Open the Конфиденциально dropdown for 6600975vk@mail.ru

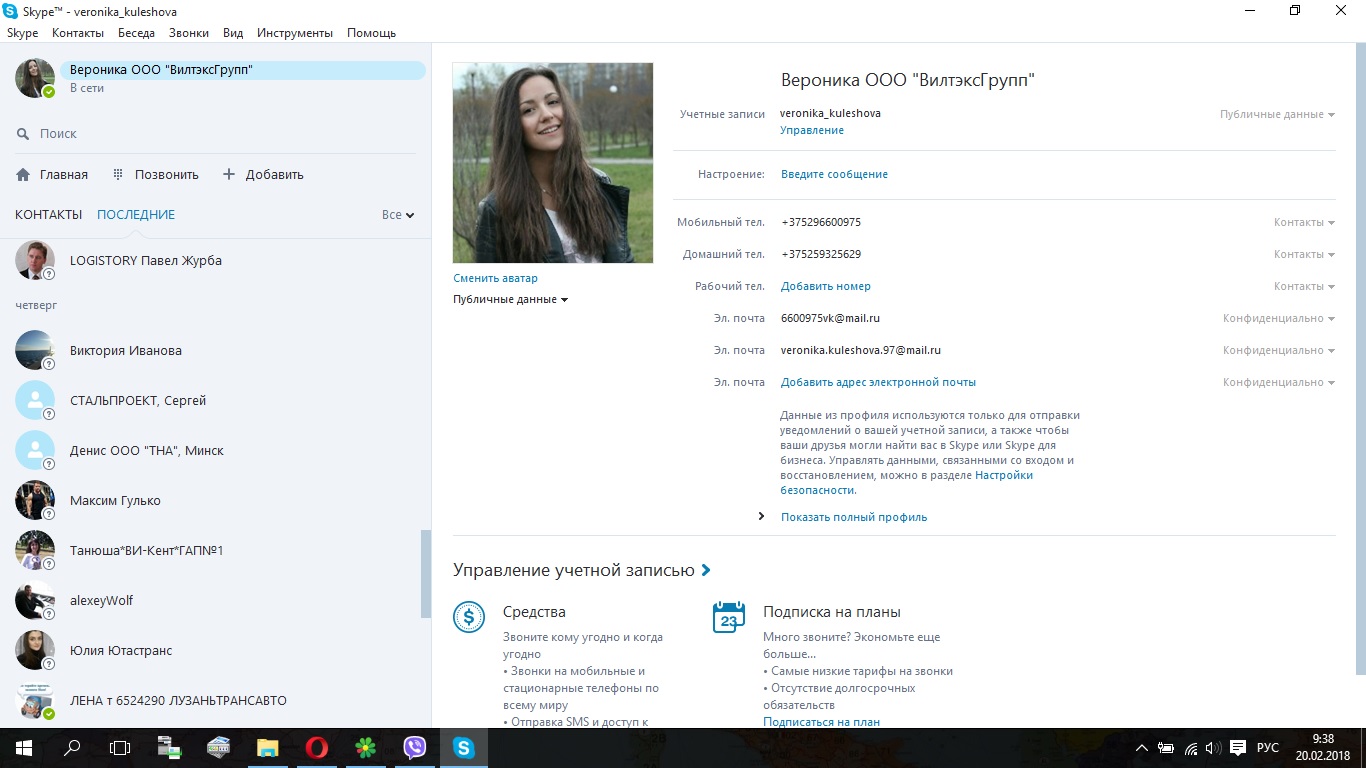pyautogui.click(x=1279, y=318)
